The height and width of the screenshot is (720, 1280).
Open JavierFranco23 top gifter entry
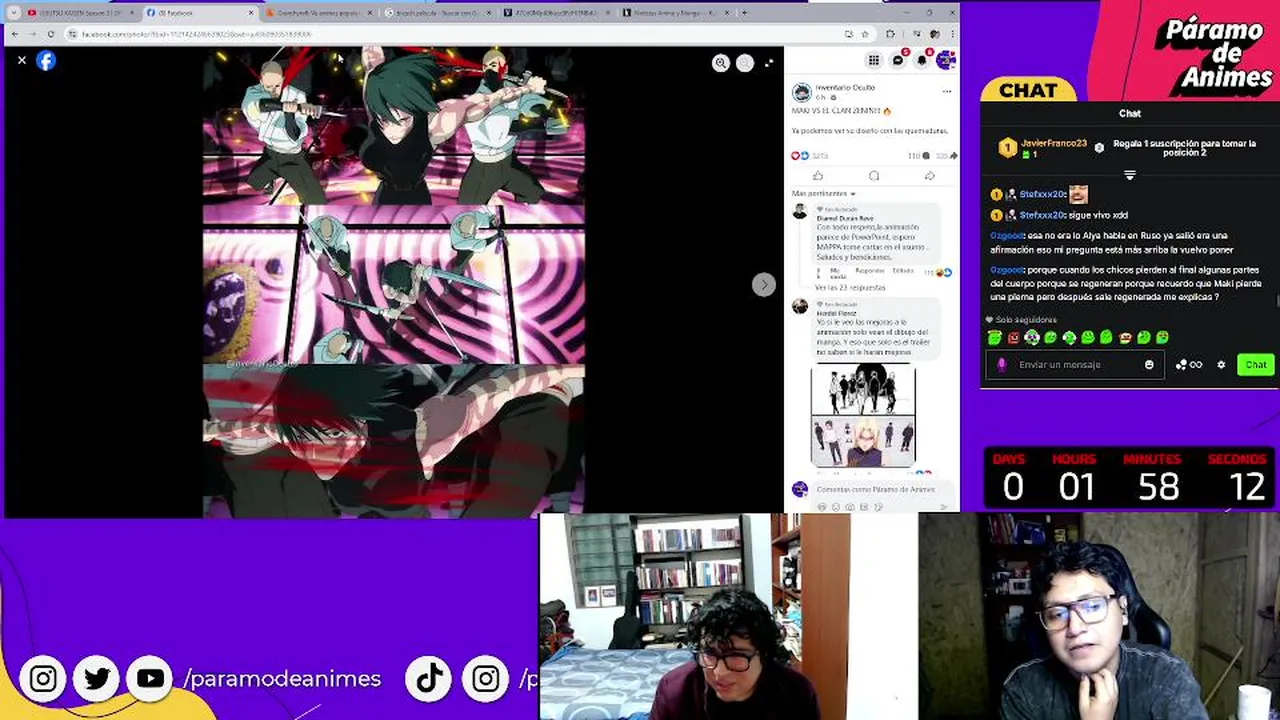(x=1043, y=148)
